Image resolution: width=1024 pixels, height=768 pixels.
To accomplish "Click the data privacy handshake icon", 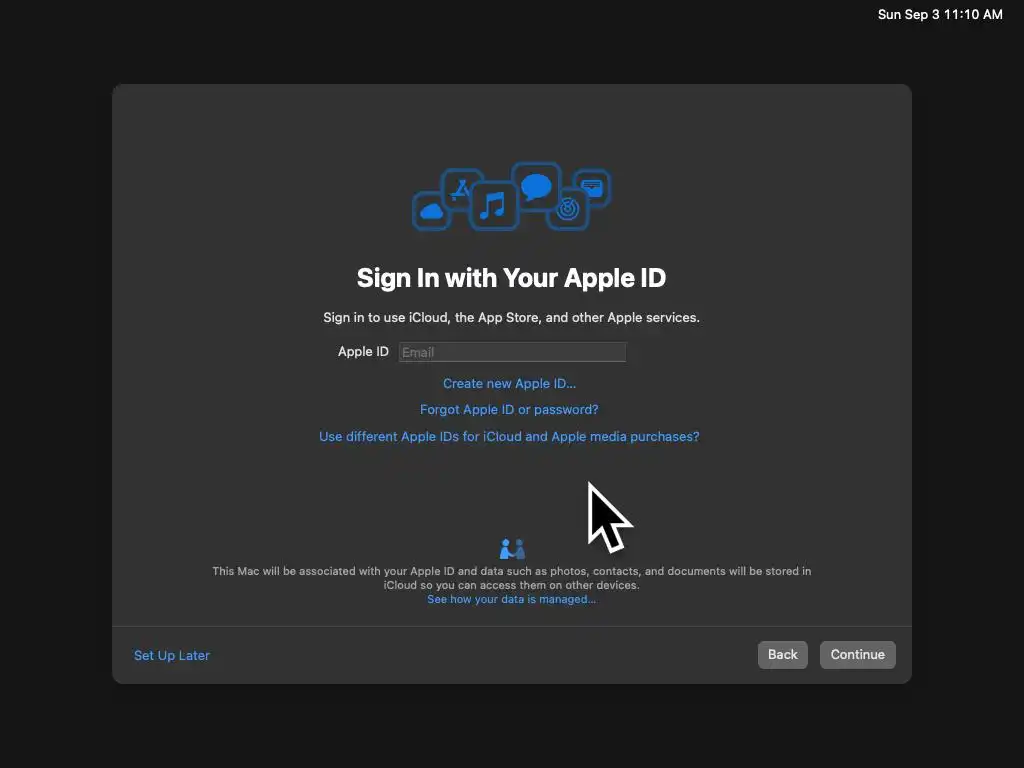I will (512, 549).
